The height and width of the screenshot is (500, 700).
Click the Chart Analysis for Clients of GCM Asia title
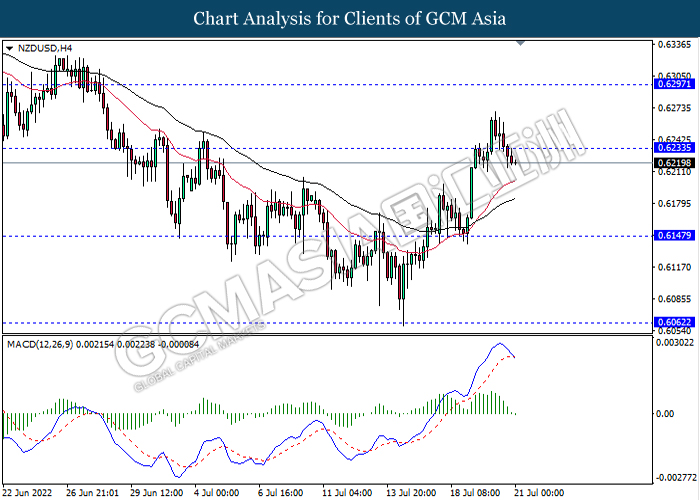[x=350, y=18]
